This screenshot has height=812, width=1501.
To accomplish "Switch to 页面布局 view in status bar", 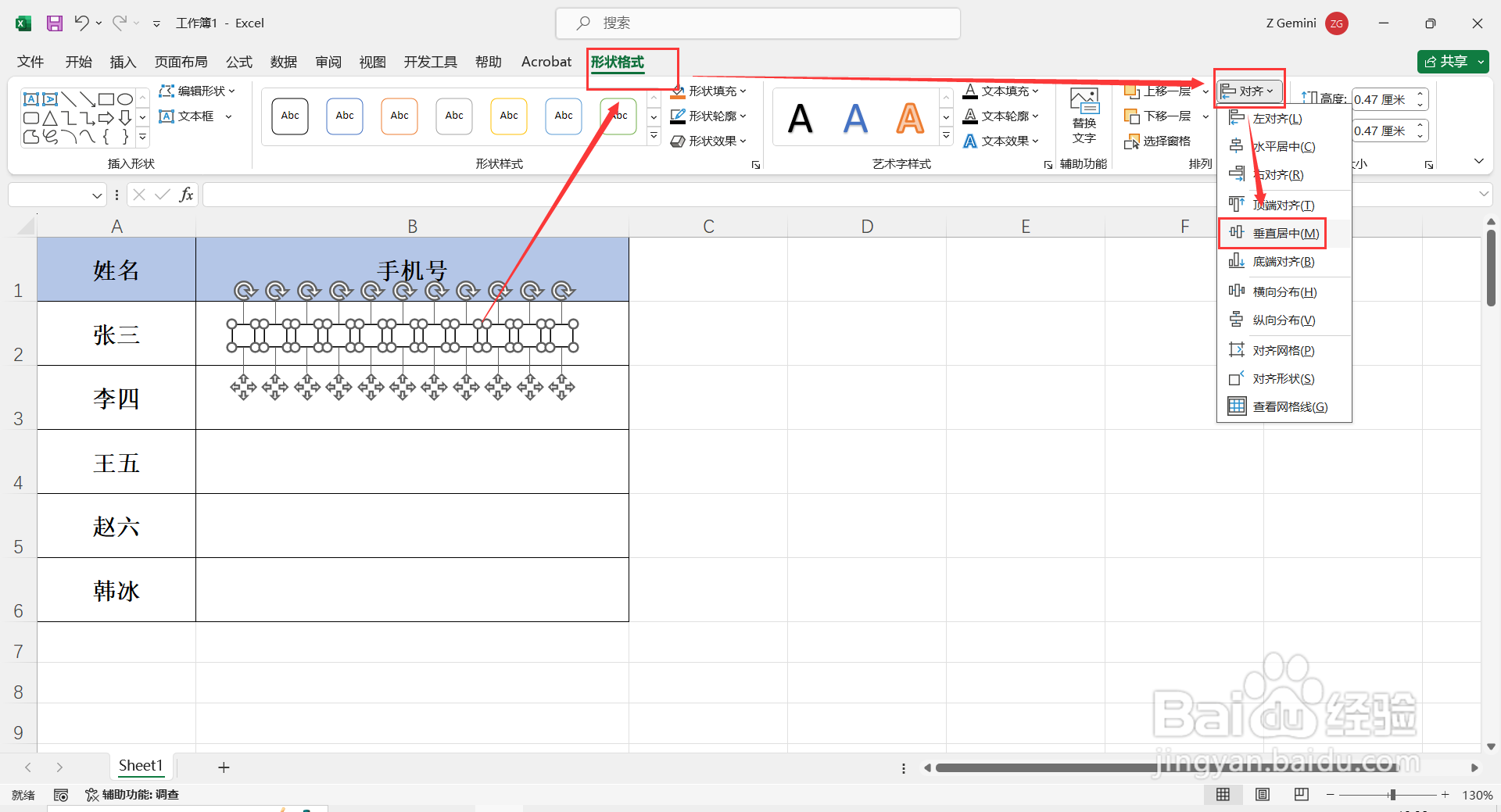I will [x=1262, y=795].
